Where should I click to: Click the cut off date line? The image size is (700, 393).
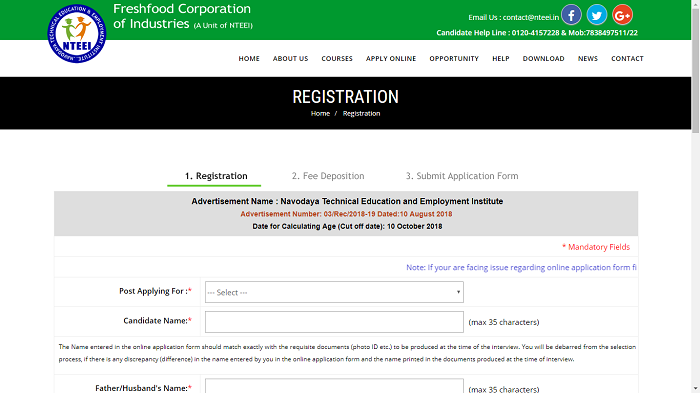(347, 226)
